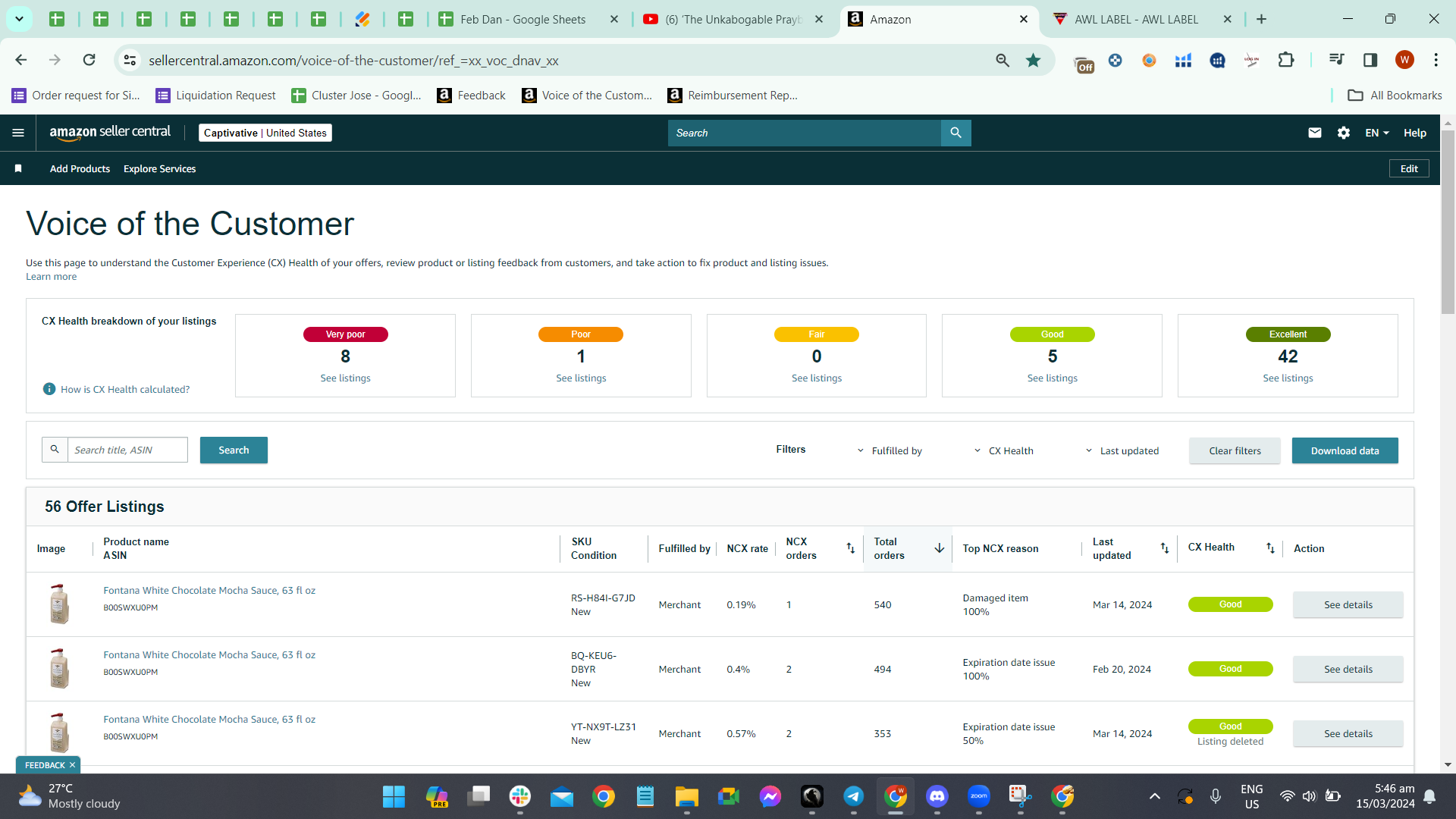Open the messages envelope icon

coord(1315,133)
